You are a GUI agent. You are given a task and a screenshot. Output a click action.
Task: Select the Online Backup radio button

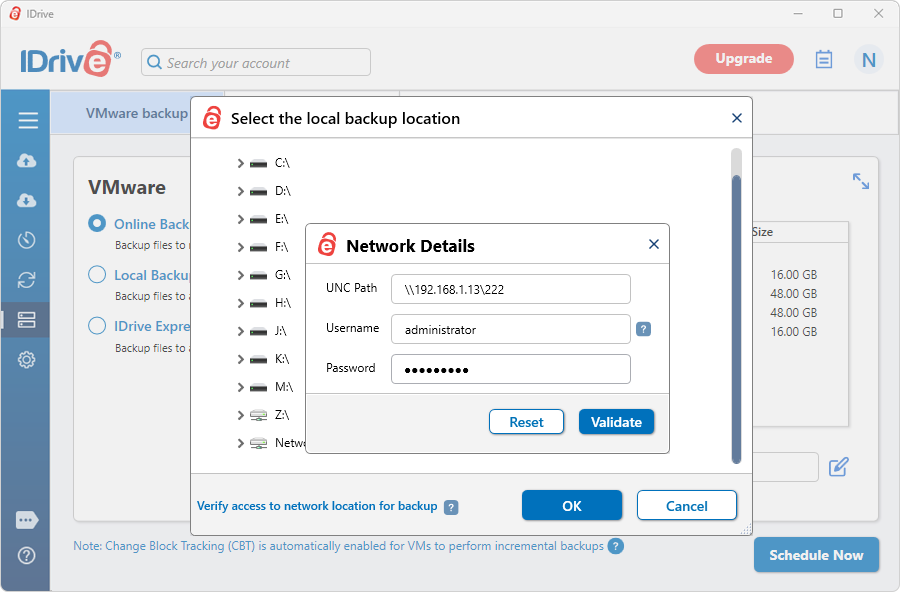pyautogui.click(x=97, y=223)
